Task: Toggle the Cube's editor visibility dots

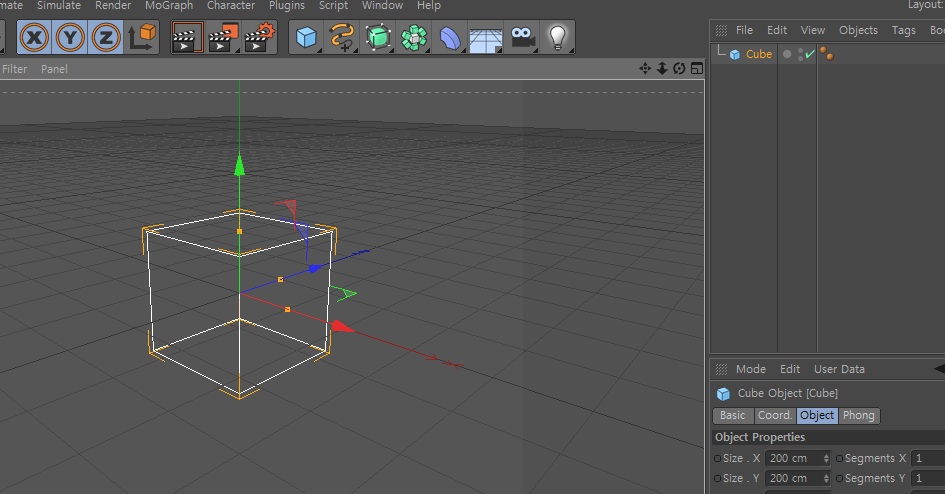Action: pyautogui.click(x=800, y=54)
